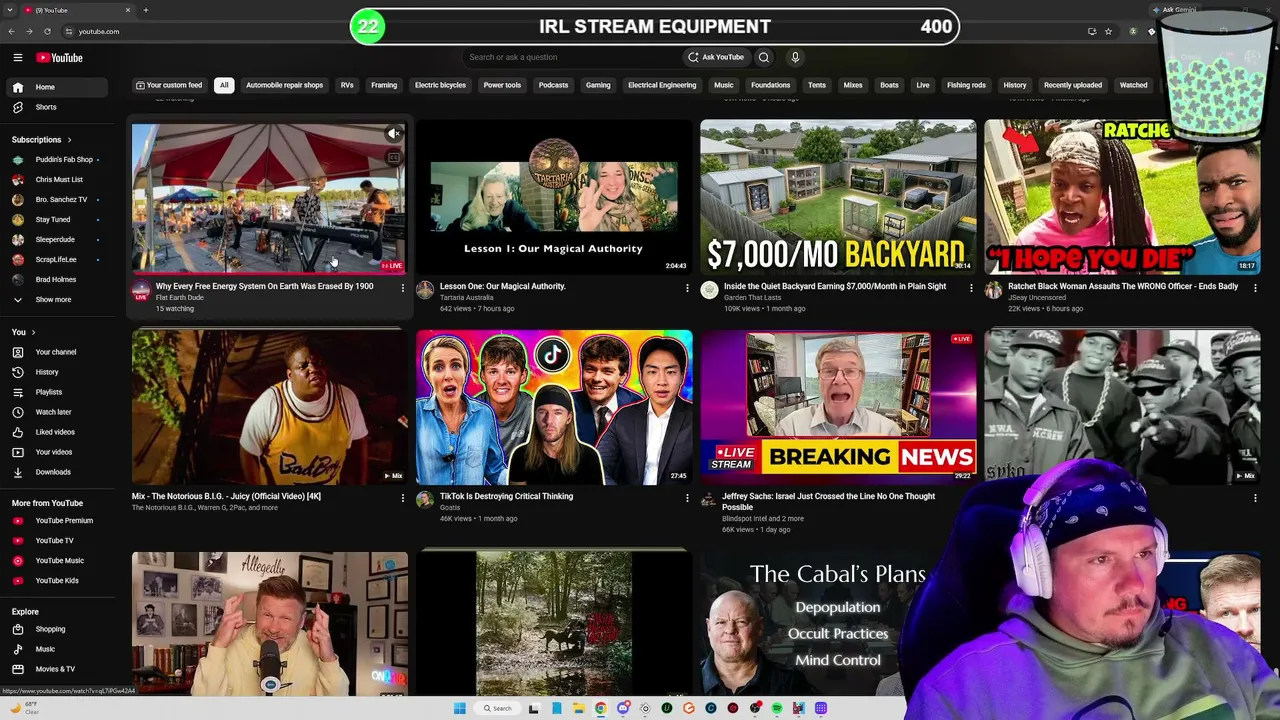The height and width of the screenshot is (720, 1280).
Task: Open options menu for Ratchet Black Woman video
Action: click(1254, 288)
